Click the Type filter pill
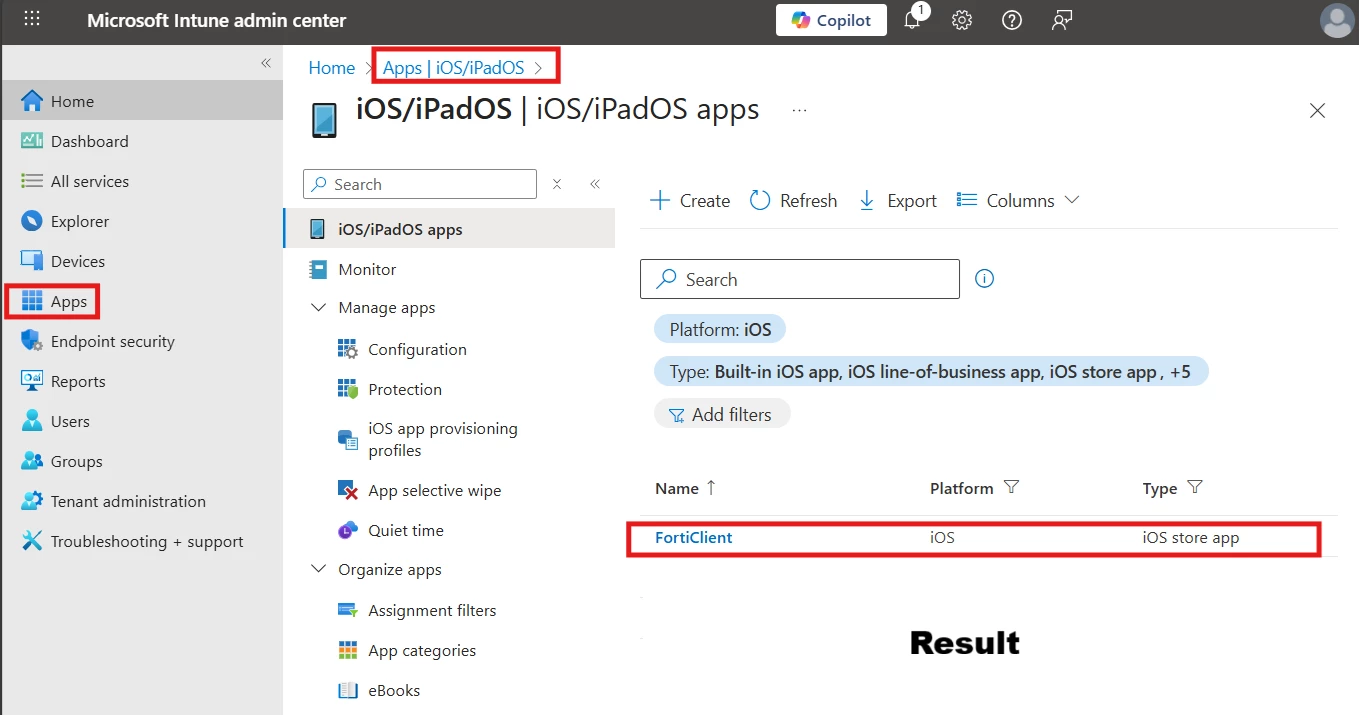Screen dimensions: 1360x715 point(931,371)
